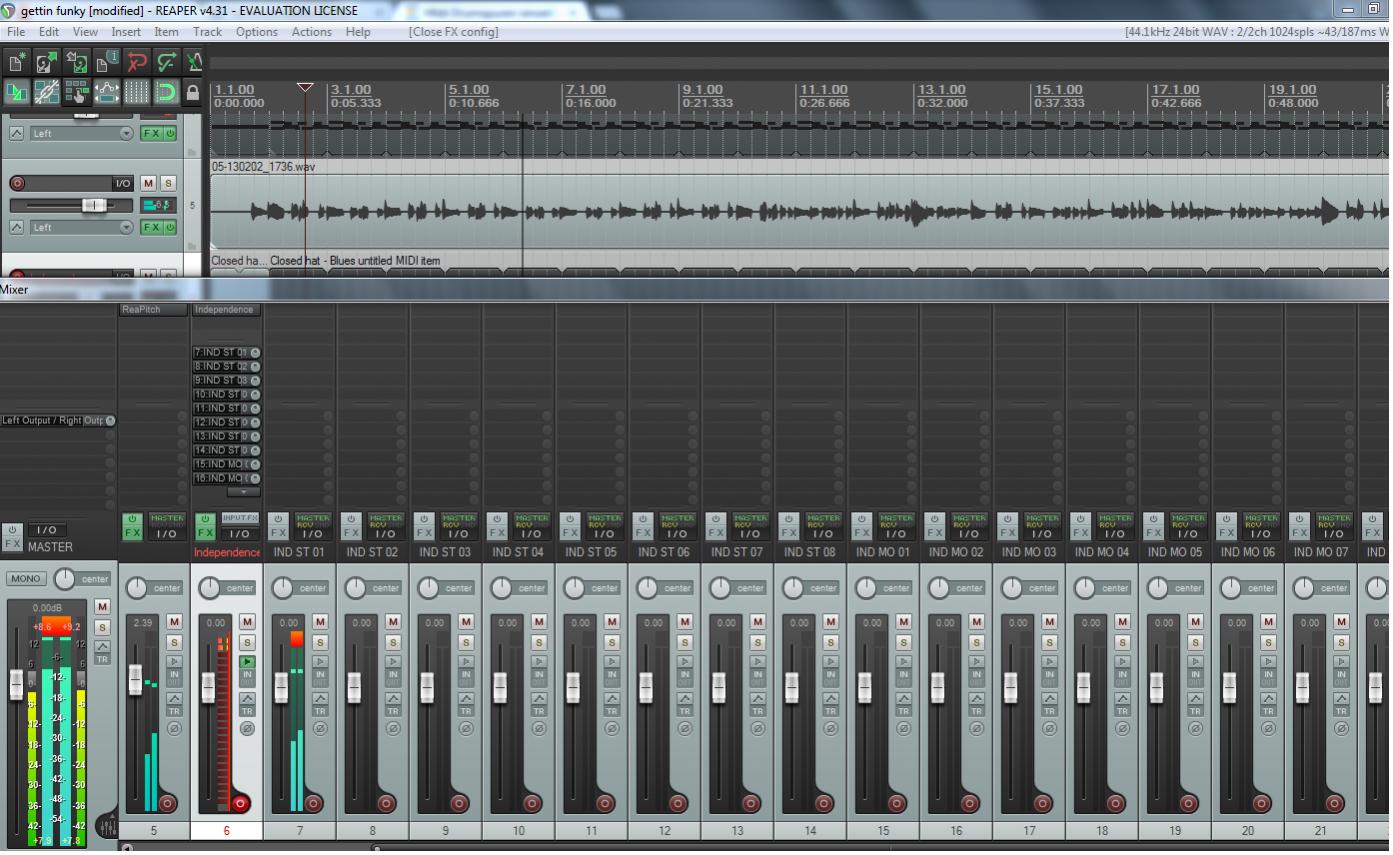The height and width of the screenshot is (855, 1393).
Task: Expand the Independence sends list arrow
Action: [244, 492]
